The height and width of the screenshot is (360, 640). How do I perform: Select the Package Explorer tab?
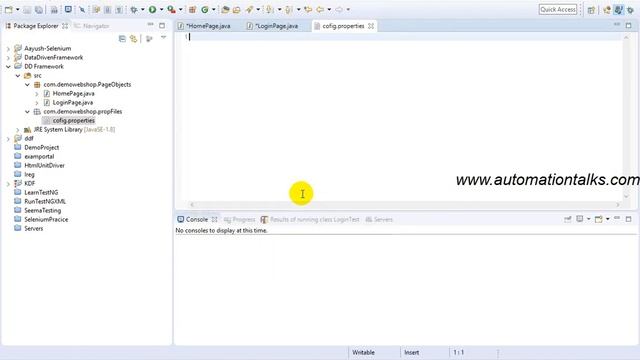click(36, 26)
